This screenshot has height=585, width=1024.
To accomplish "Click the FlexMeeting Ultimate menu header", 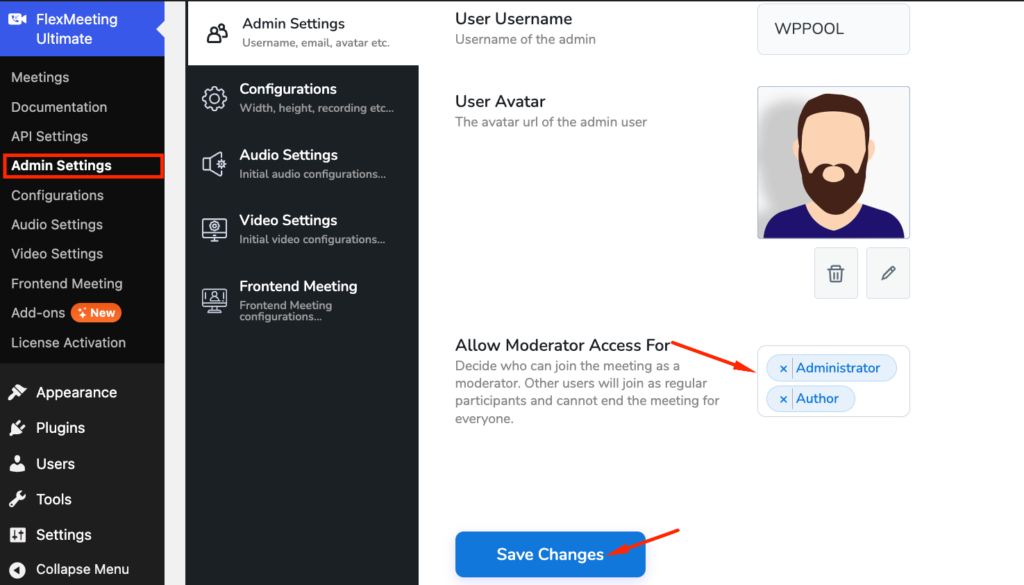I will click(82, 29).
